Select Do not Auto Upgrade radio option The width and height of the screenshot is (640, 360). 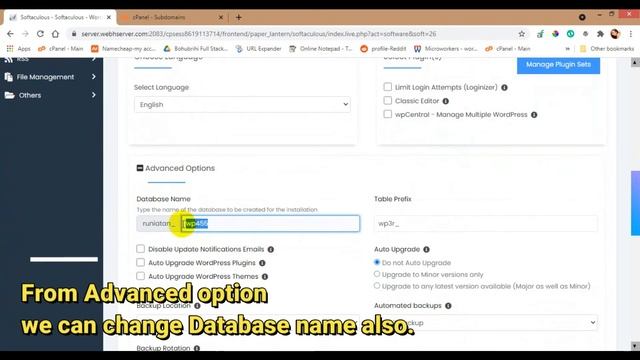pos(377,262)
